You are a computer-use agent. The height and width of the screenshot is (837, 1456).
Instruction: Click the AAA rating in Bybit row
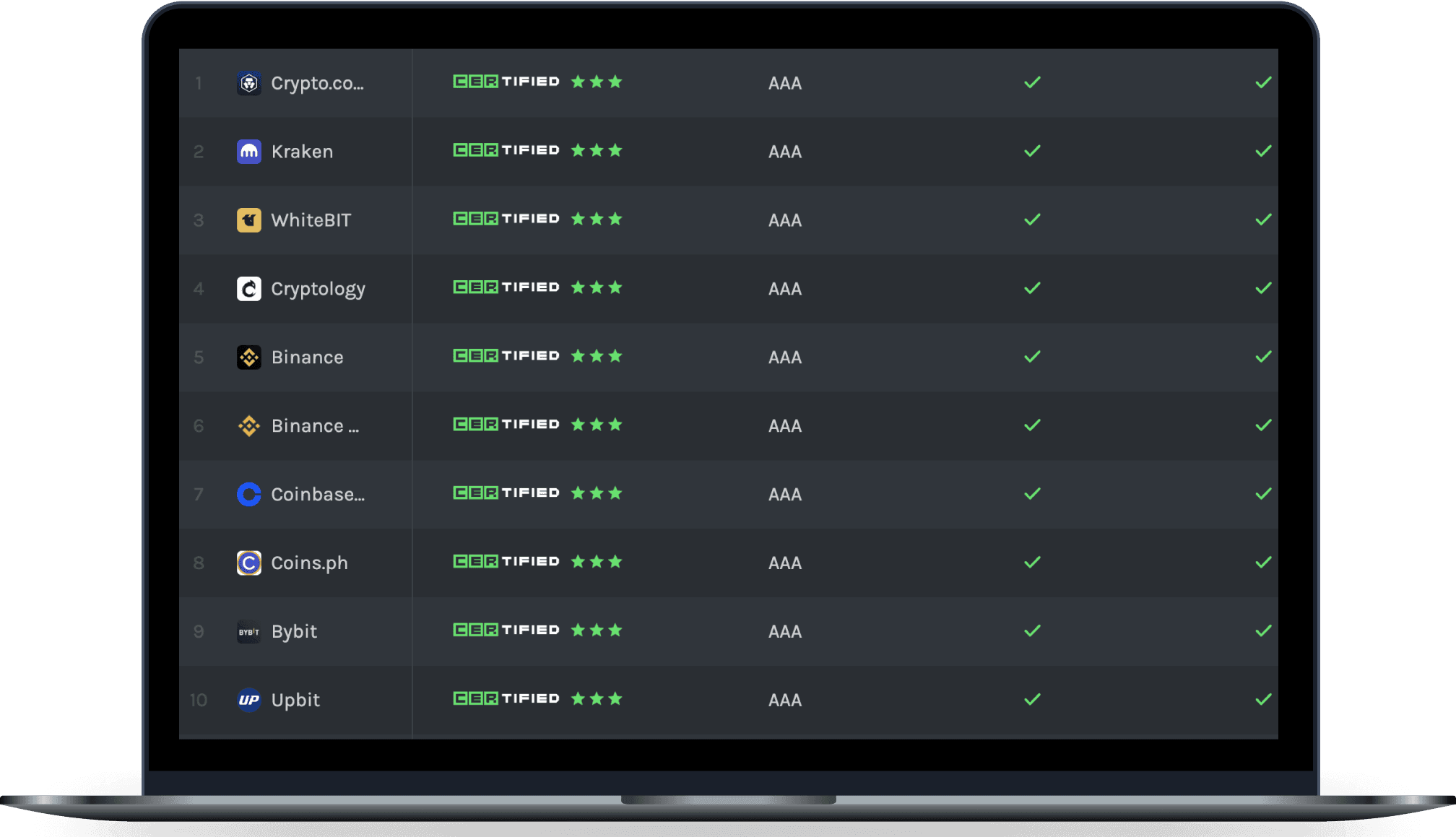click(785, 633)
